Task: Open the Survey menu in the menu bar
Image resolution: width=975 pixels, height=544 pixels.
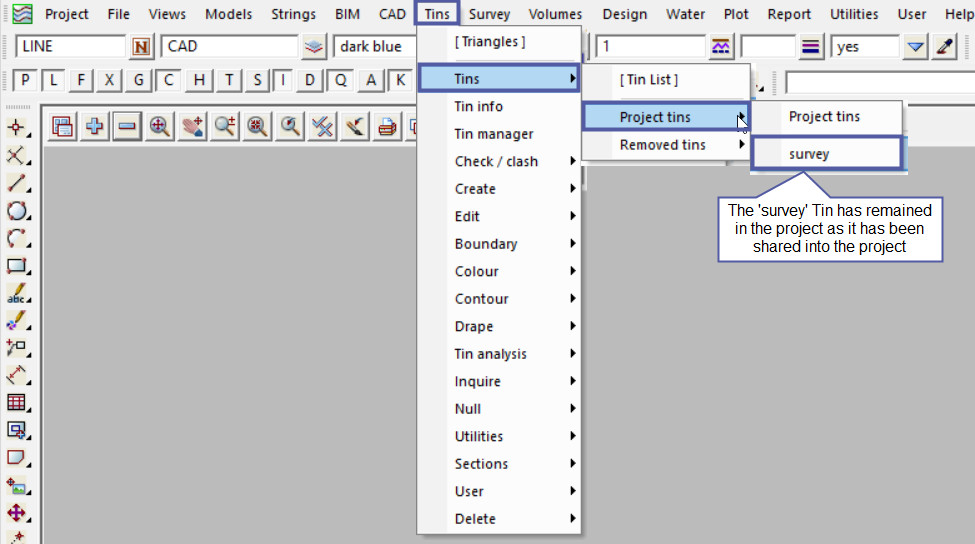Action: (x=489, y=14)
